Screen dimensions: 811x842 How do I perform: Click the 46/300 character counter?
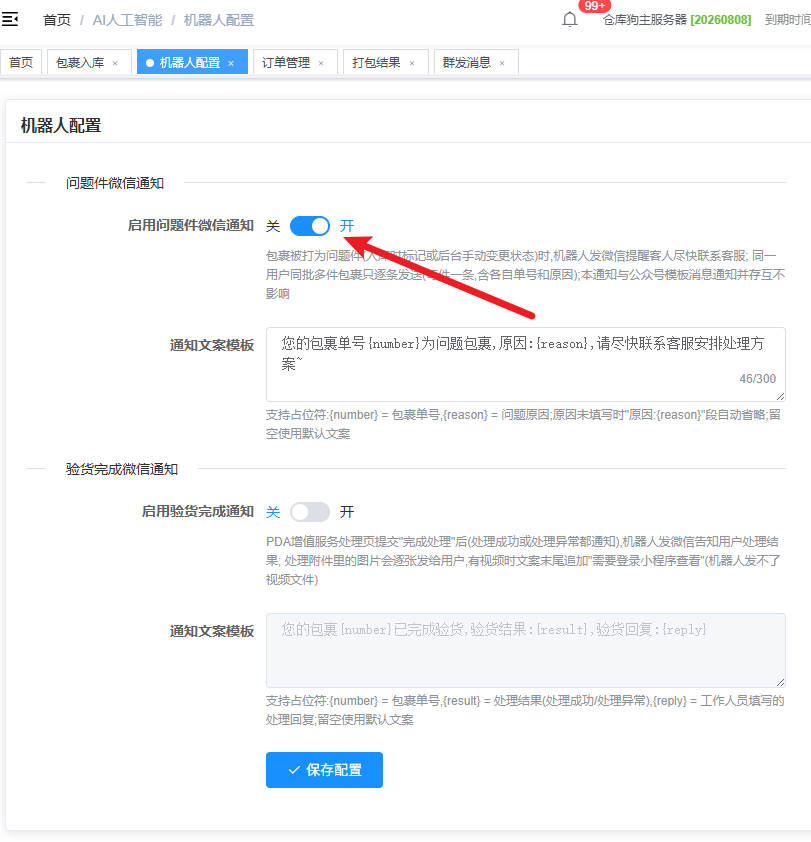pyautogui.click(x=757, y=379)
